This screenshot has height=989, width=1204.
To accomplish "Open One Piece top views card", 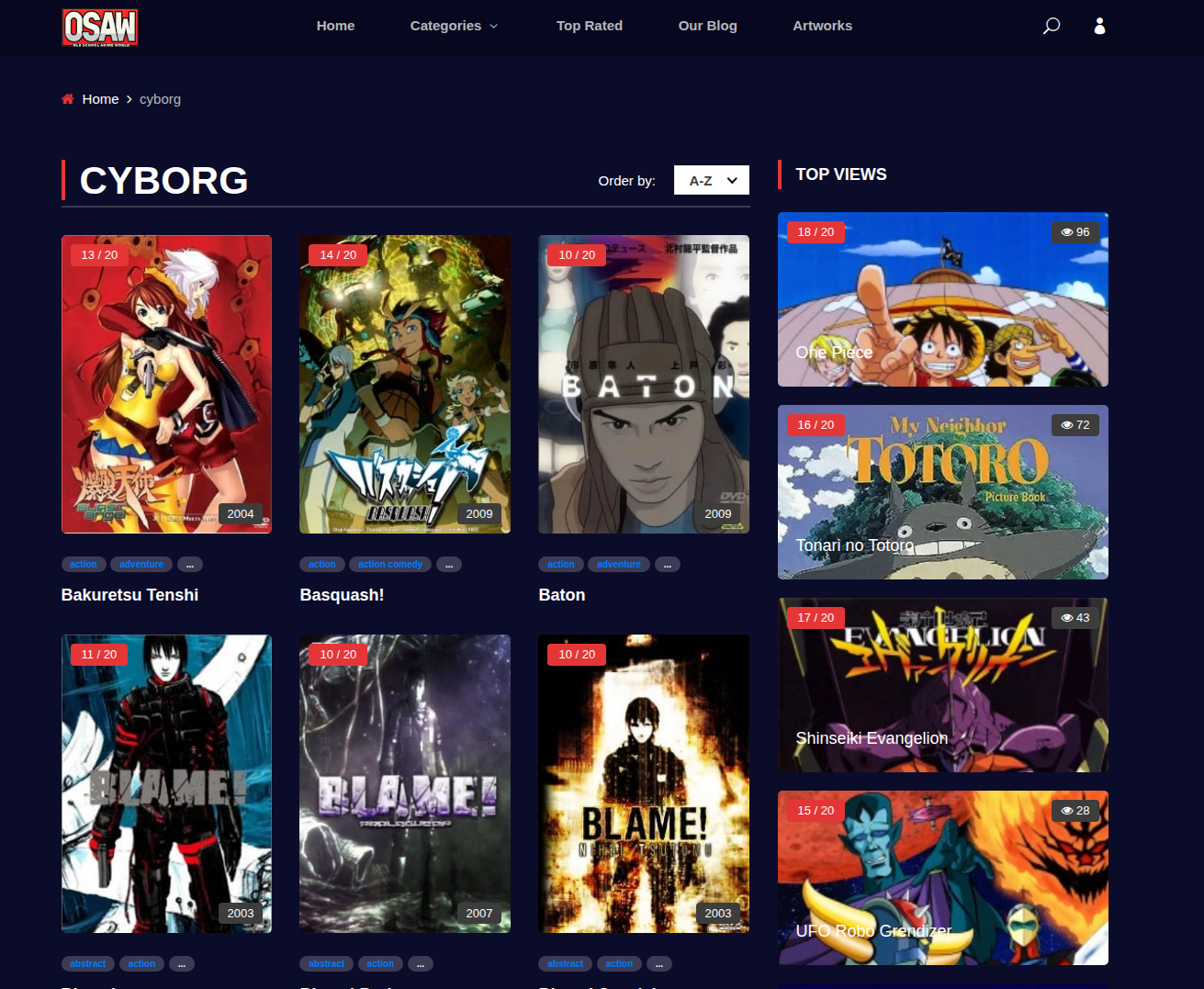I will pyautogui.click(x=943, y=299).
